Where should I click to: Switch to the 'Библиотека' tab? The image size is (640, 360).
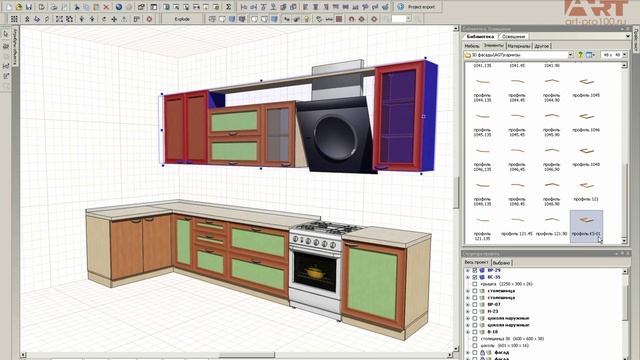(x=480, y=36)
